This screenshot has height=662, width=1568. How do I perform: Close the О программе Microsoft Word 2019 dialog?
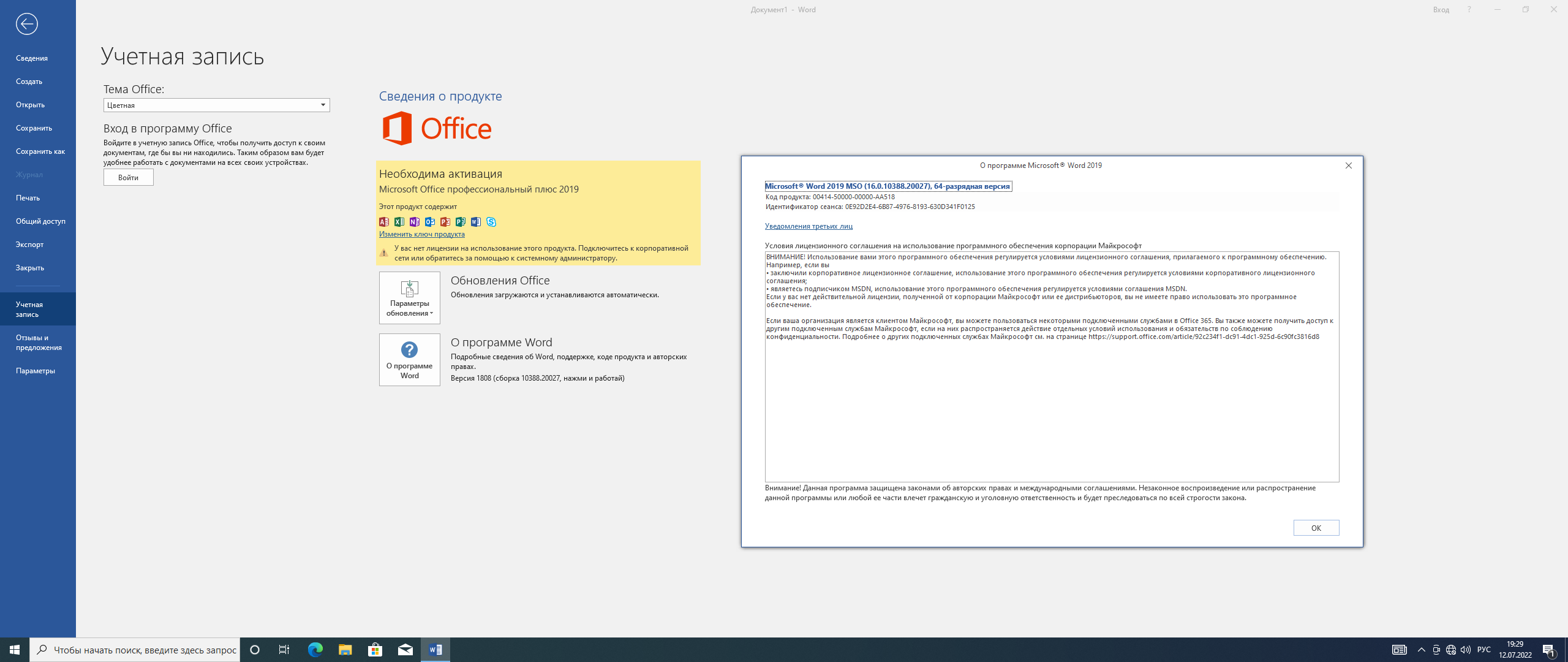click(1348, 165)
